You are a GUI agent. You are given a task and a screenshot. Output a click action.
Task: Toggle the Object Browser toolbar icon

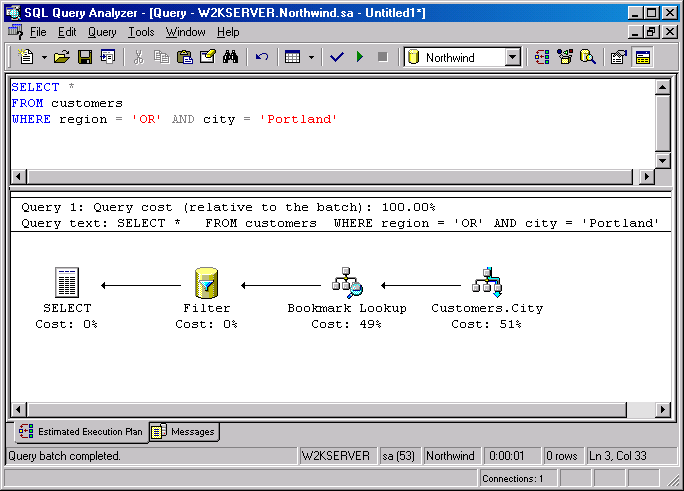pyautogui.click(x=565, y=57)
